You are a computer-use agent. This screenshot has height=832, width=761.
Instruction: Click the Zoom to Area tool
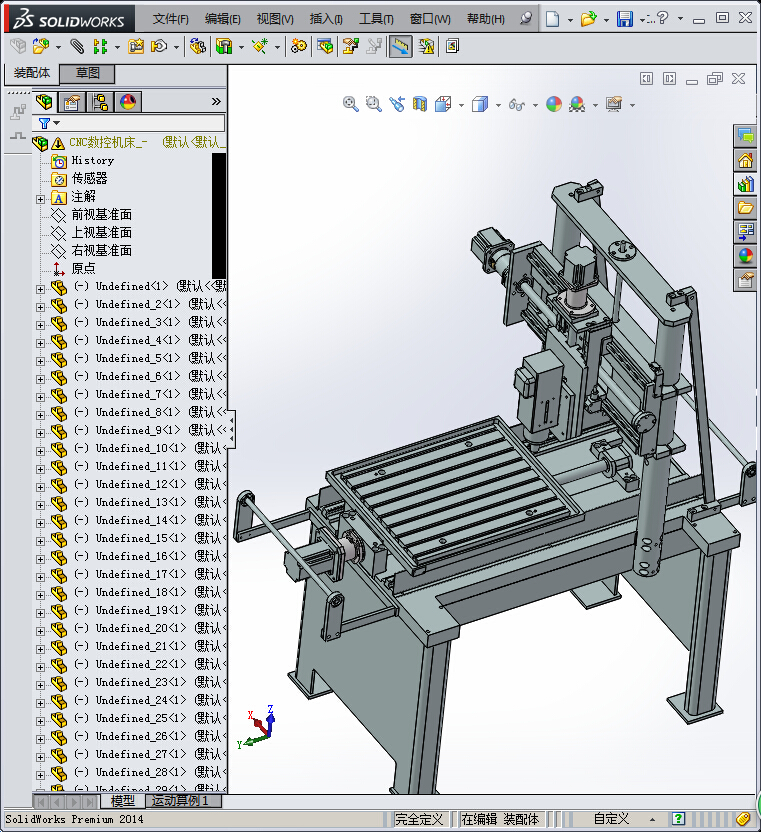(374, 104)
